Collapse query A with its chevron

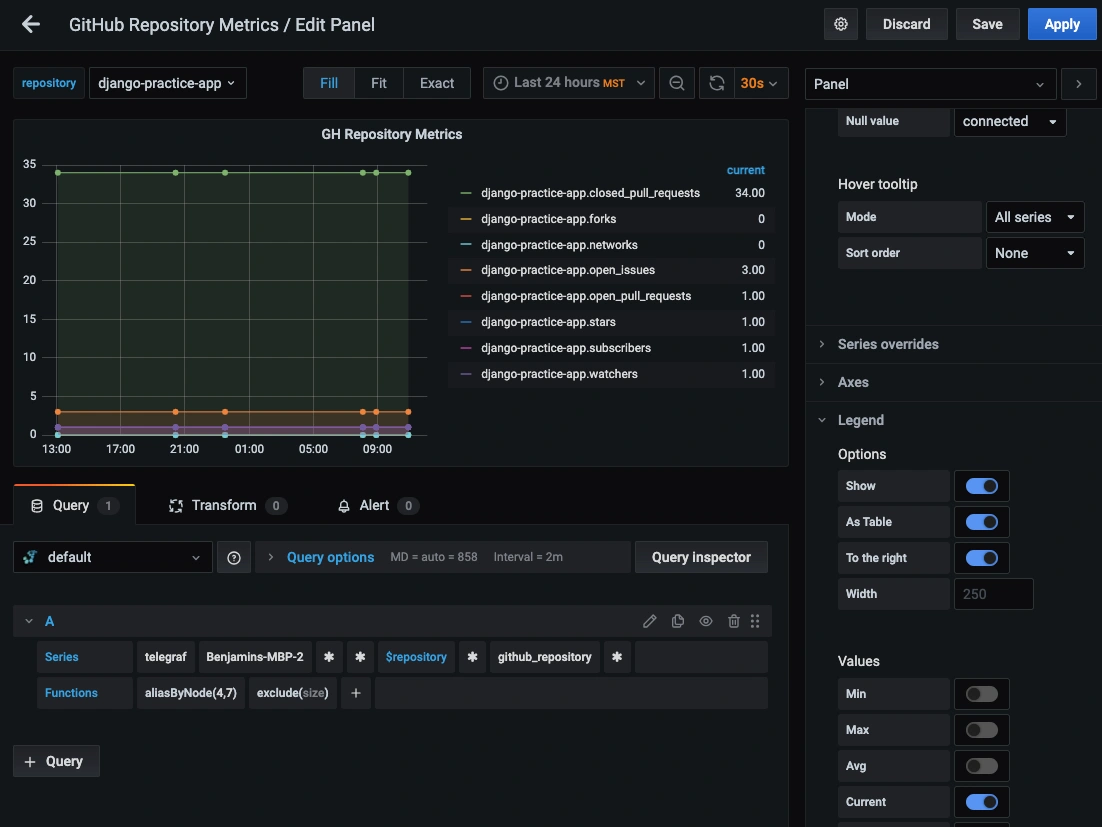pyautogui.click(x=29, y=621)
